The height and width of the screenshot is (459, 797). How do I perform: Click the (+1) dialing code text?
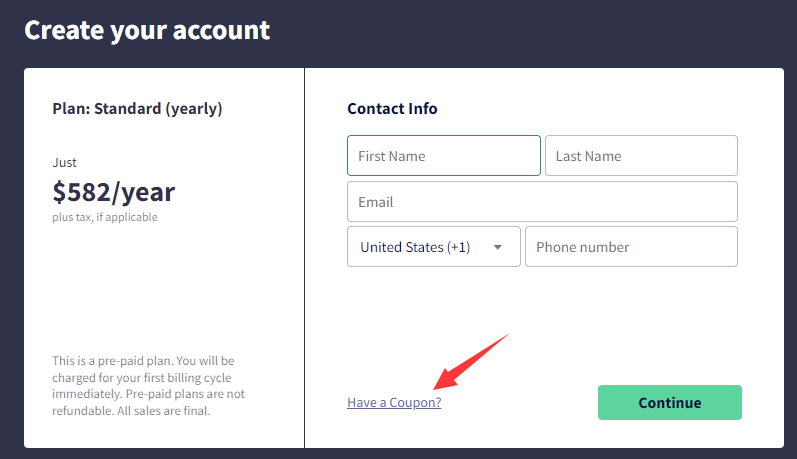458,247
